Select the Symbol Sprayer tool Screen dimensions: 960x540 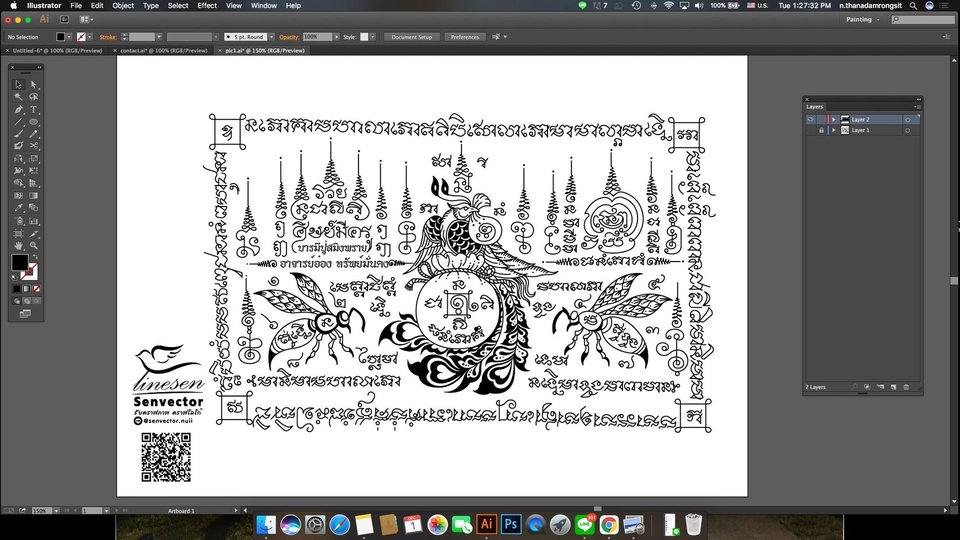click(18, 221)
